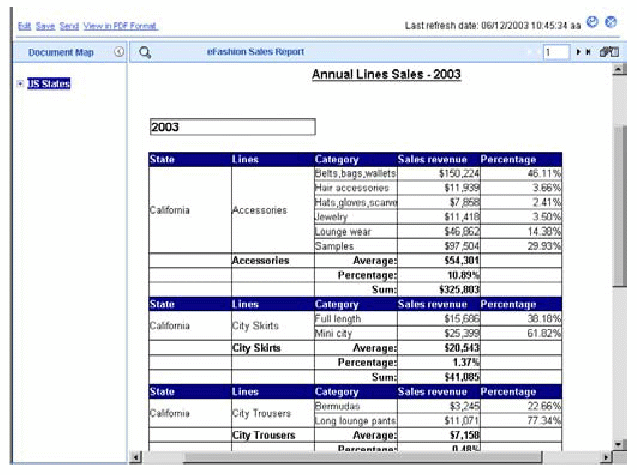This screenshot has height=475, width=637.
Task: Click the Send link
Action: (x=69, y=26)
